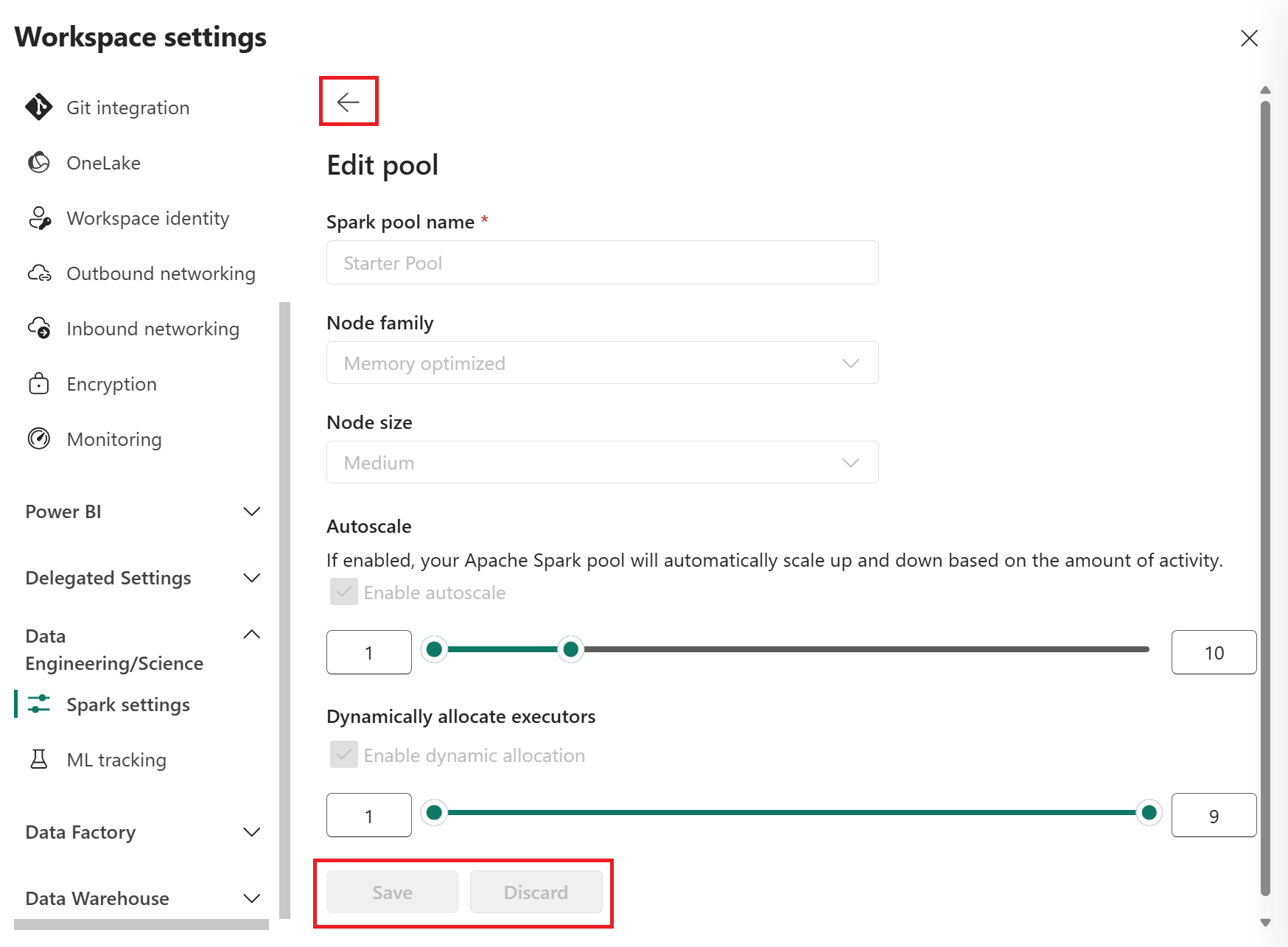This screenshot has height=947, width=1288.
Task: Click the ML tracking flask icon
Action: click(x=38, y=759)
